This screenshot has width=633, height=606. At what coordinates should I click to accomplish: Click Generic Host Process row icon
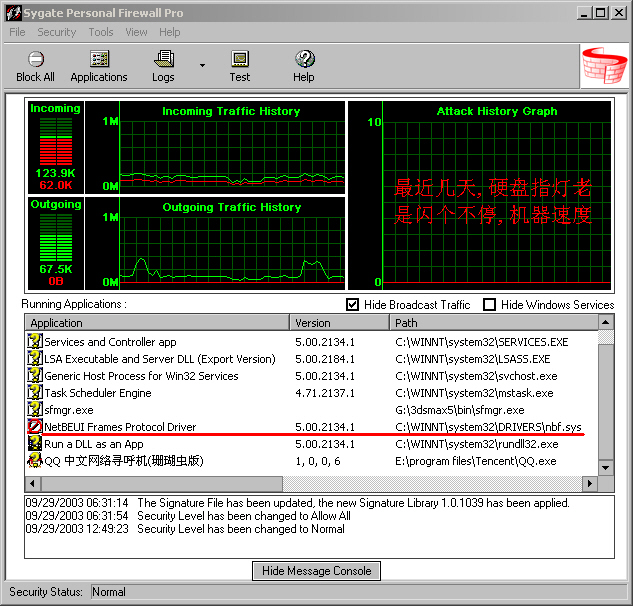point(35,375)
